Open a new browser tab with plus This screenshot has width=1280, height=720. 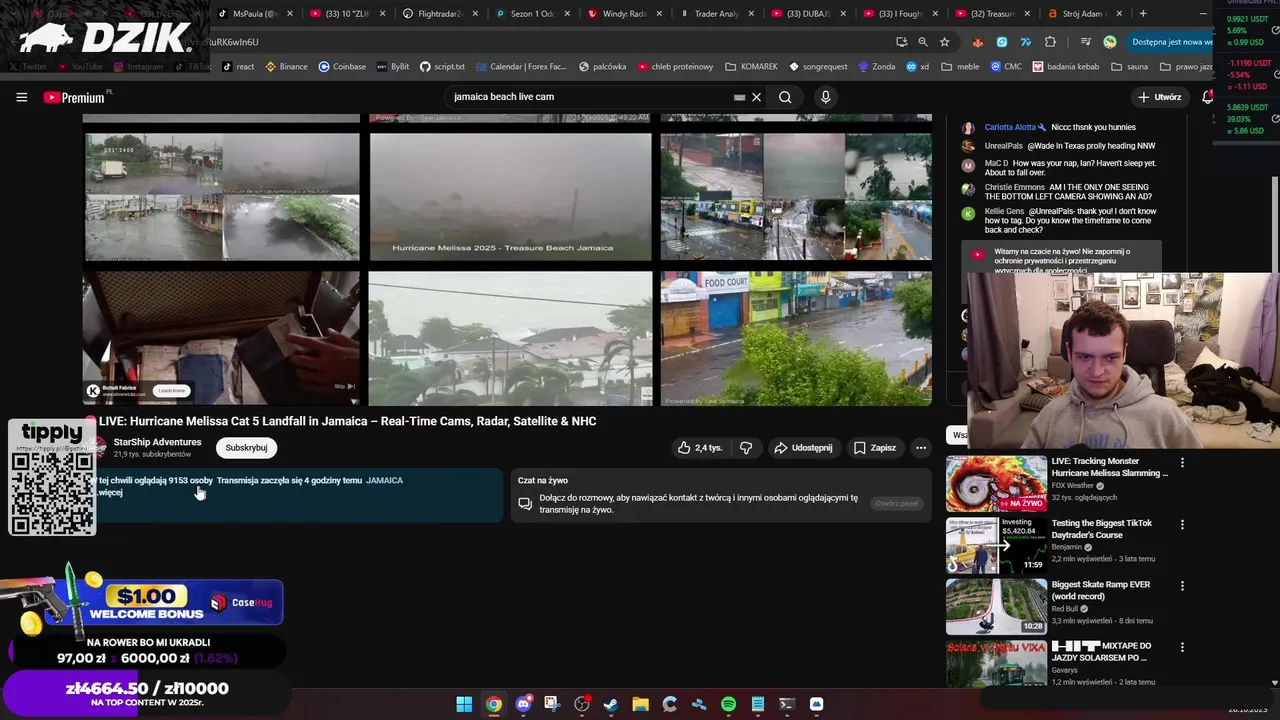coord(1143,14)
